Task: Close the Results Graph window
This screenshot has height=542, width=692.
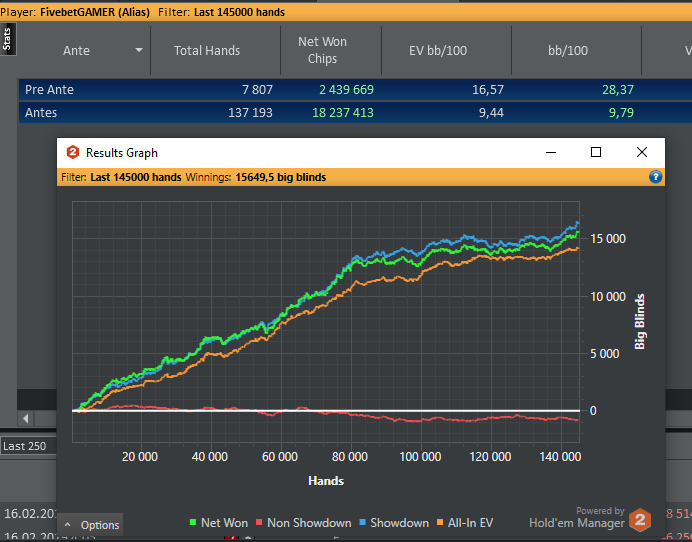Action: [x=642, y=152]
